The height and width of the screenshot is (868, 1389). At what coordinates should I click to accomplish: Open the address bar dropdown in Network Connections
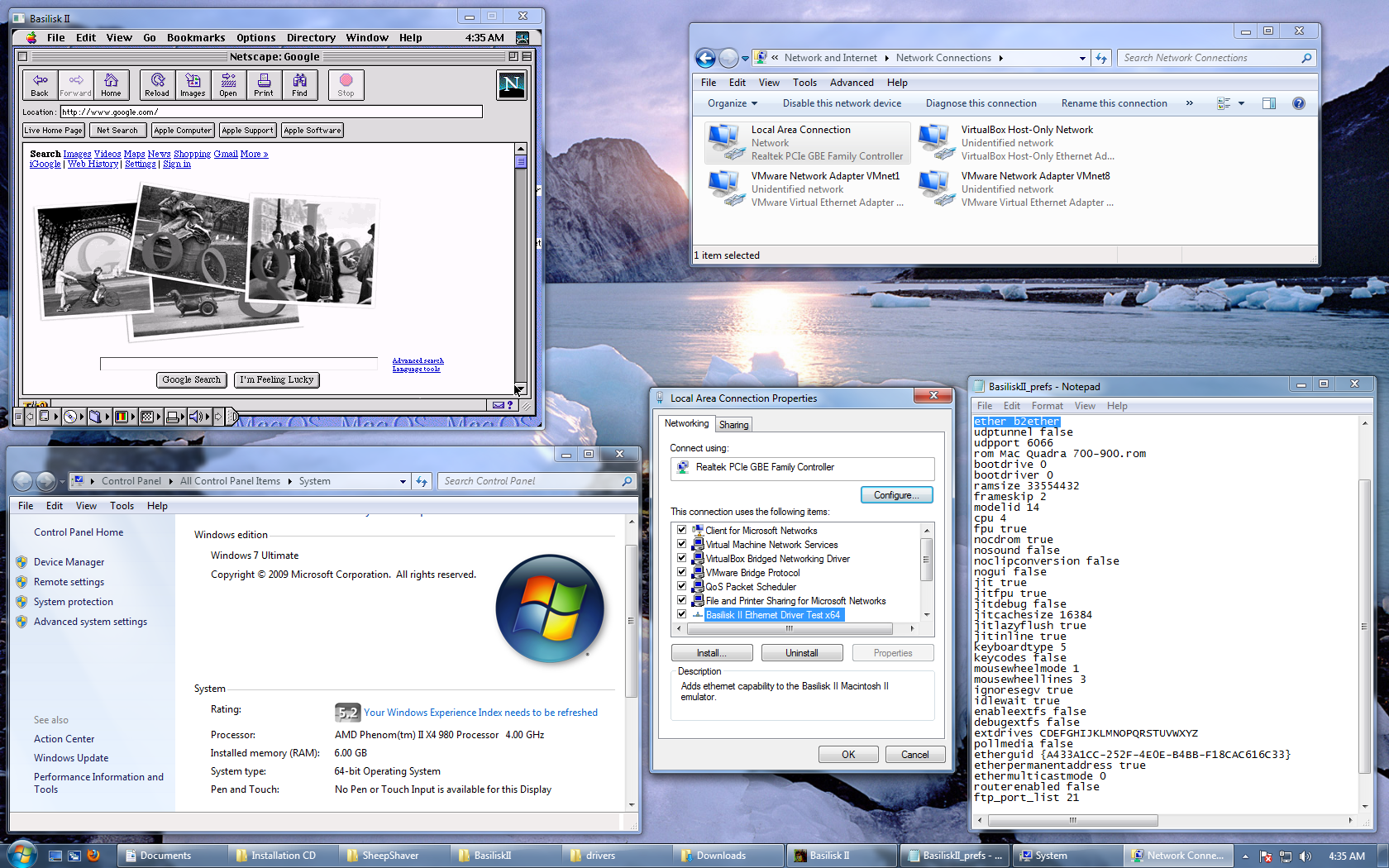[x=1082, y=58]
